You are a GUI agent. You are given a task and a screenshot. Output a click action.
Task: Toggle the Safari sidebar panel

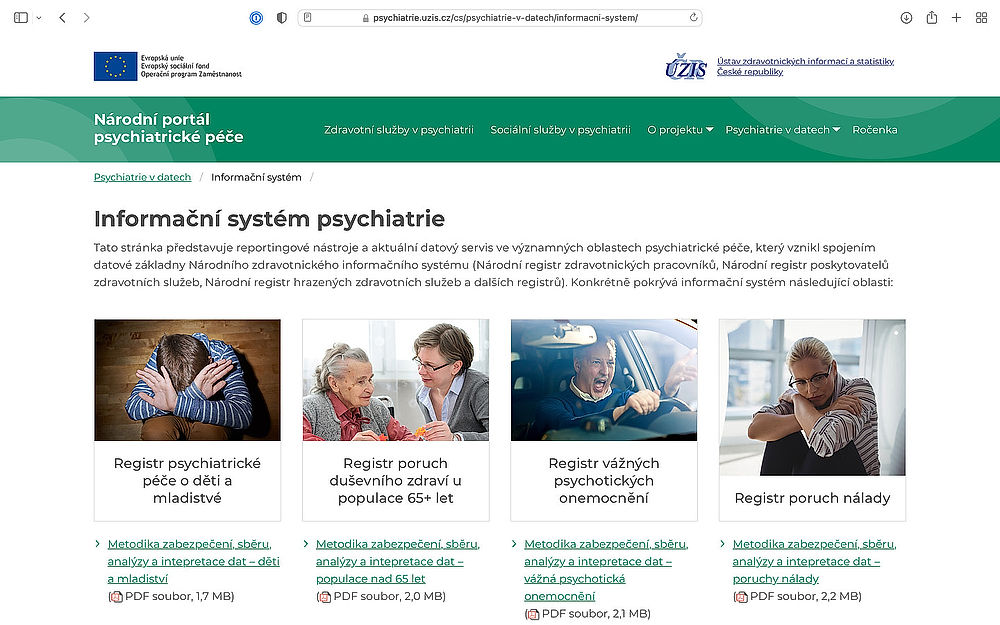[20, 17]
